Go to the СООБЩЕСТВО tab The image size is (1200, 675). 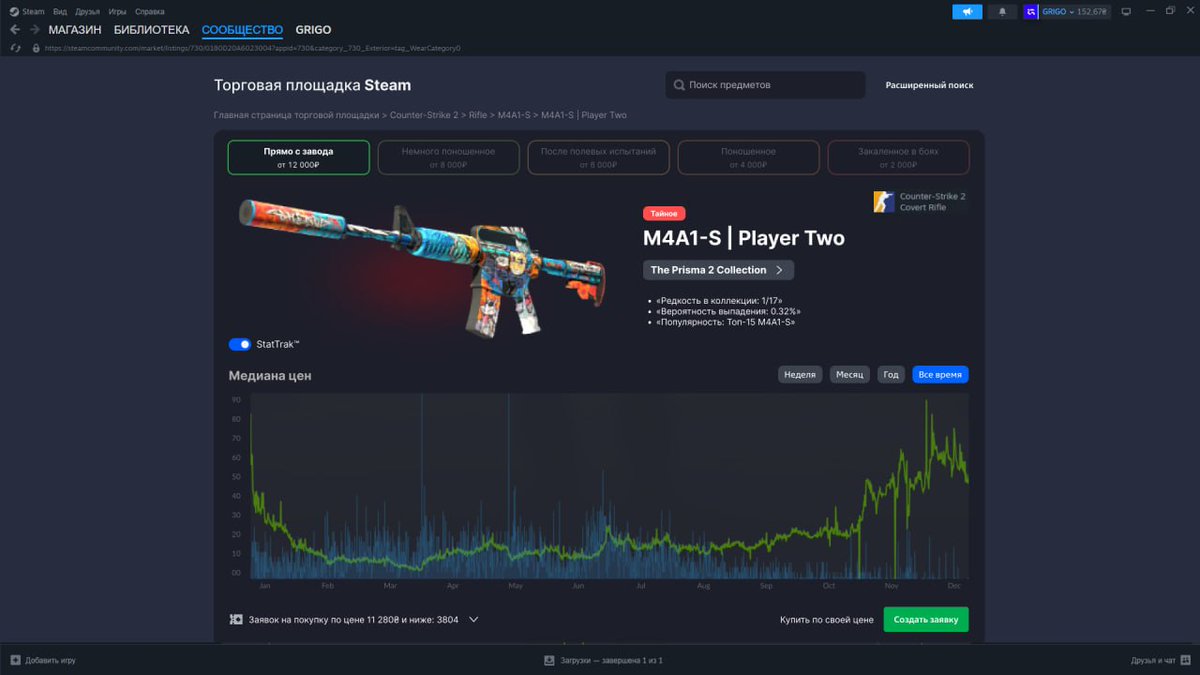coord(242,30)
